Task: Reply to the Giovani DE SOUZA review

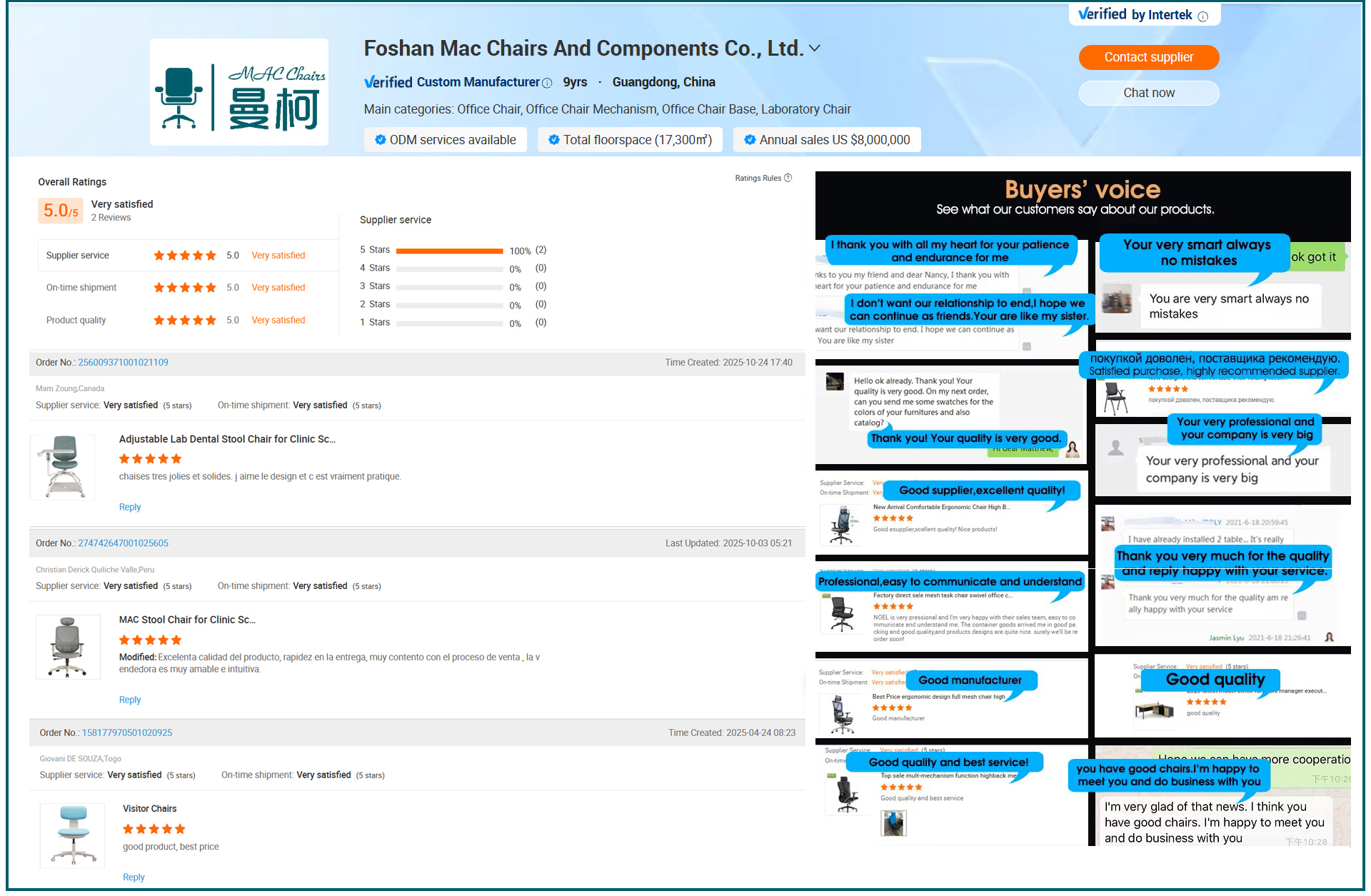Action: [x=134, y=878]
